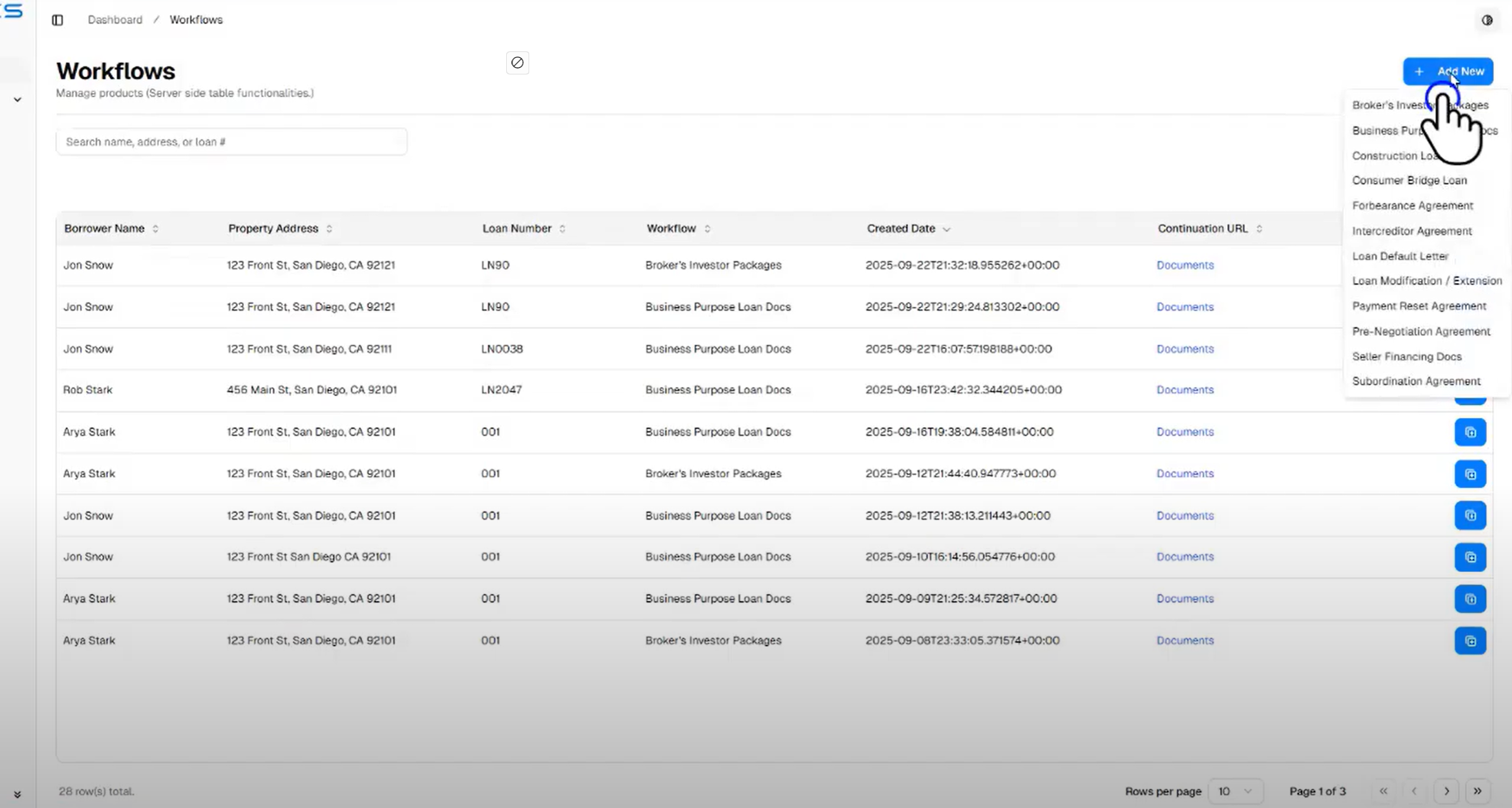Toggle sorting on the Loan Number column
This screenshot has width=1512, height=808.
pyautogui.click(x=562, y=229)
